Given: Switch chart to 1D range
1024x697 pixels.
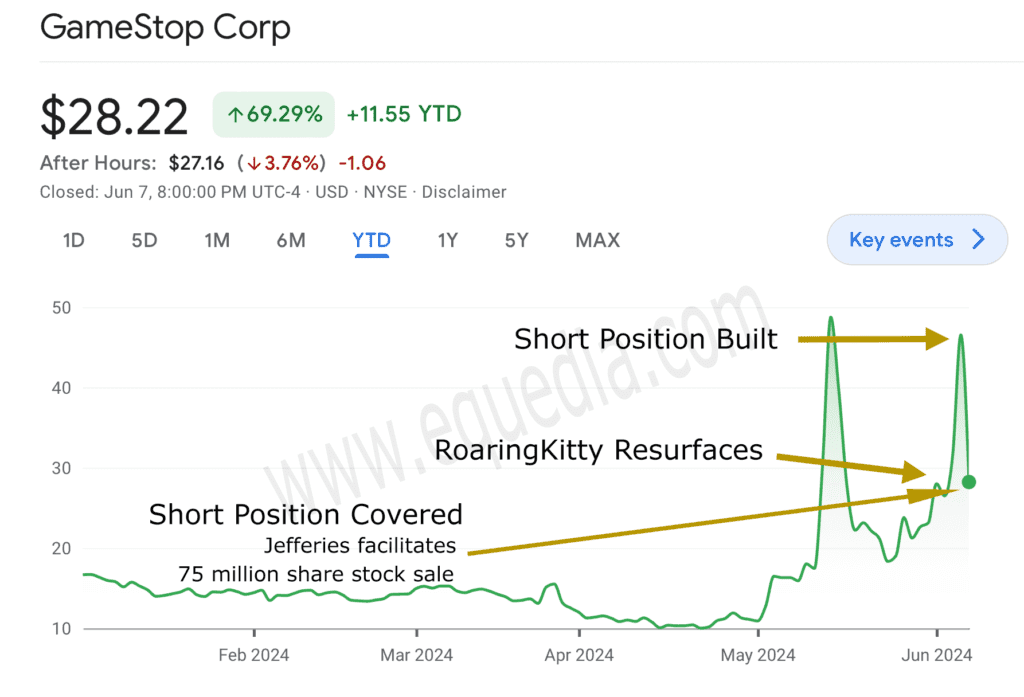Looking at the screenshot, I should coord(73,240).
